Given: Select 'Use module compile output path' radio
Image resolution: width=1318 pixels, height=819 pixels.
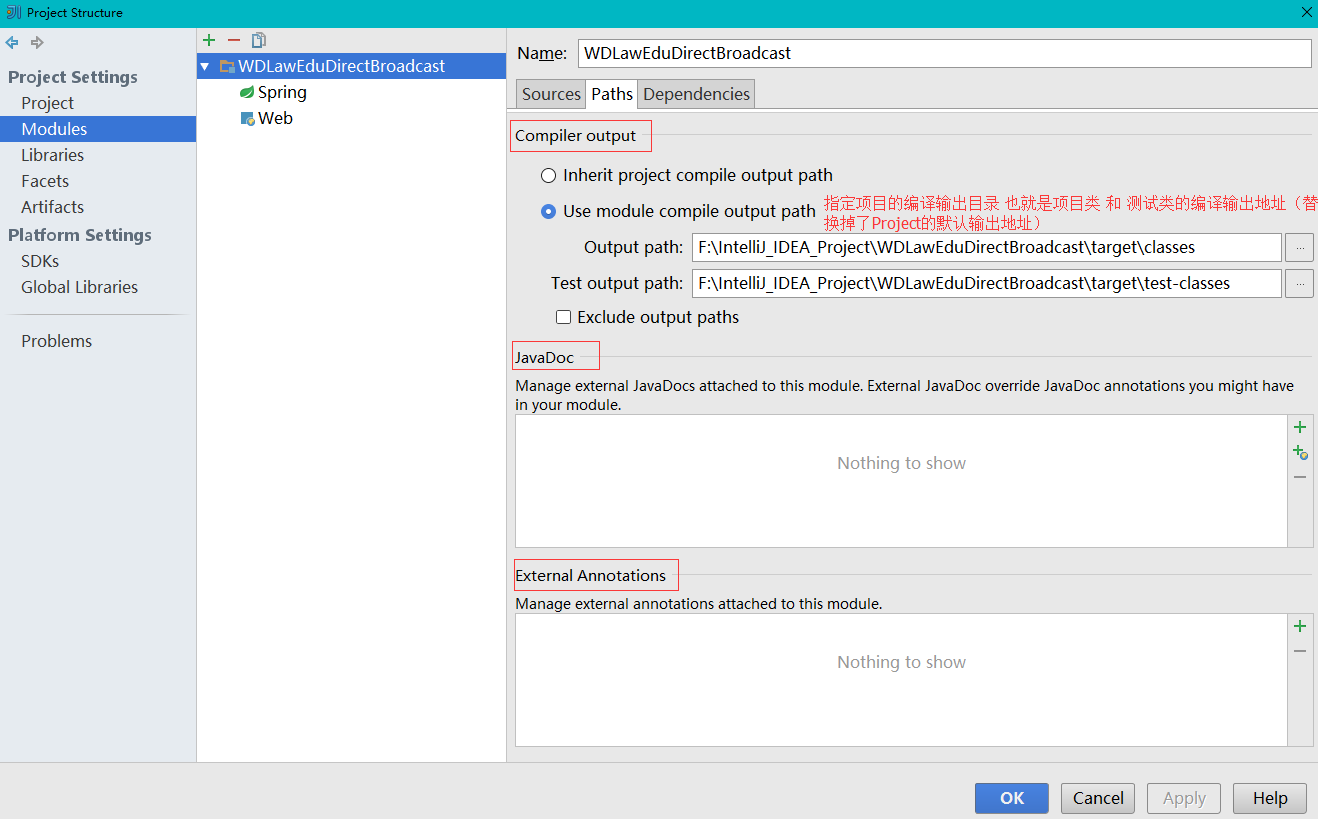Looking at the screenshot, I should (x=548, y=211).
